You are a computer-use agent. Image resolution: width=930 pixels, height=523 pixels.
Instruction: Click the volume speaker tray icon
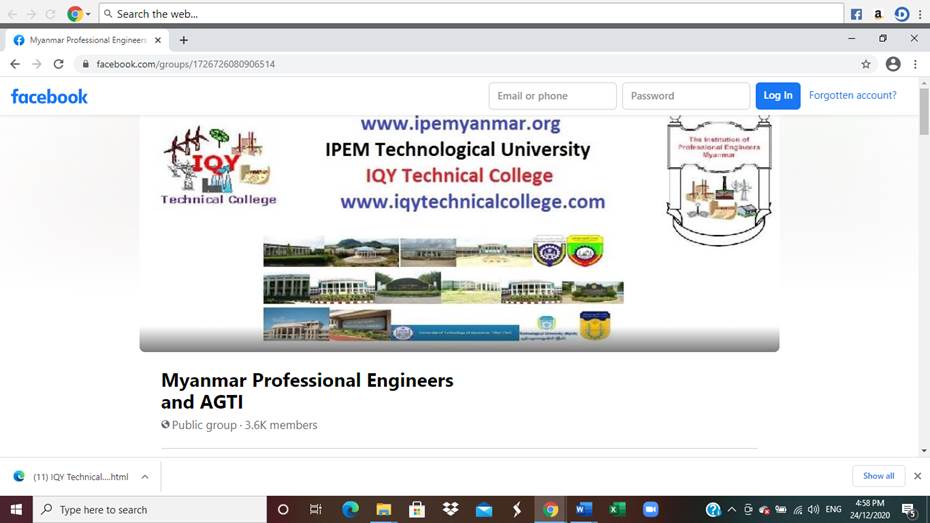[x=814, y=509]
